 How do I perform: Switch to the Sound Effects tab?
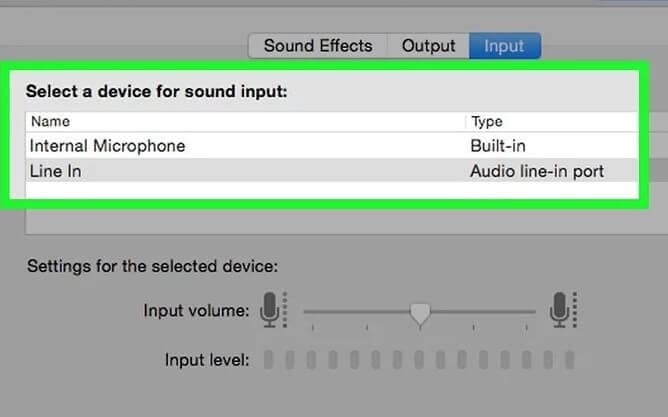tap(318, 46)
